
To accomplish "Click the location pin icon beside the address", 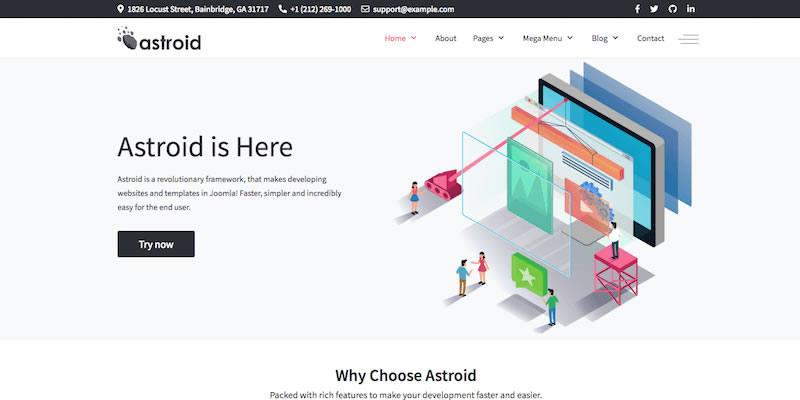I will [x=121, y=9].
